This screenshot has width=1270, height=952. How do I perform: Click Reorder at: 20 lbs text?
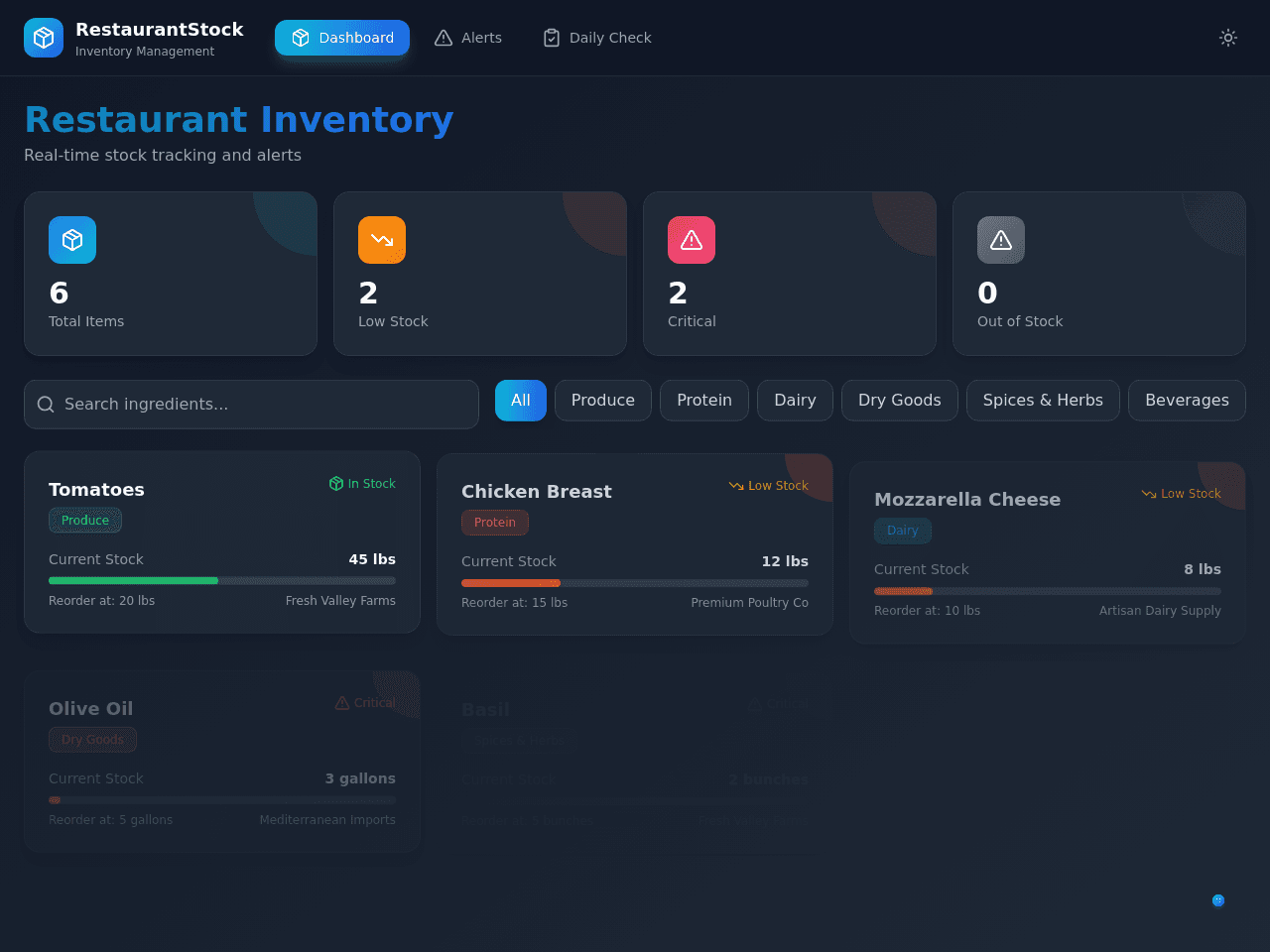pyautogui.click(x=101, y=601)
